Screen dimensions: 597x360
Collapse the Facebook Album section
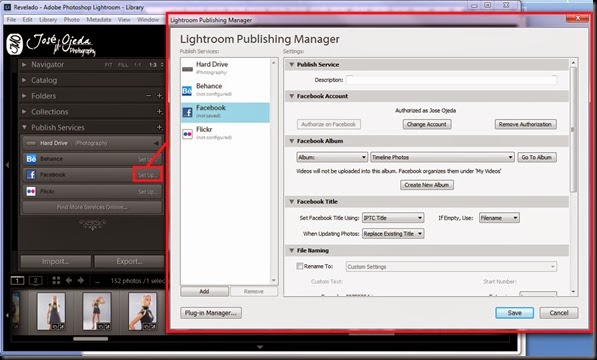tap(292, 141)
